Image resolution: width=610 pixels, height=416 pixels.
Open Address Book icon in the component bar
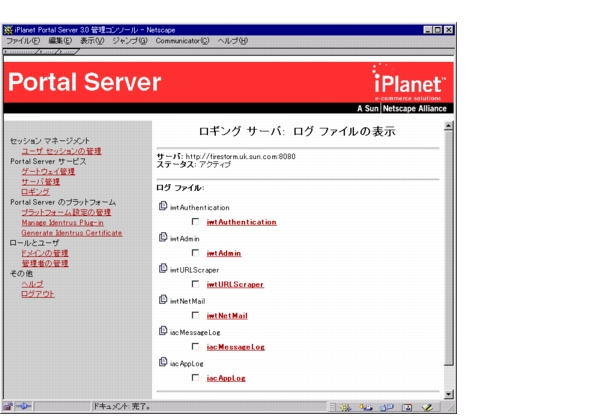(407, 407)
